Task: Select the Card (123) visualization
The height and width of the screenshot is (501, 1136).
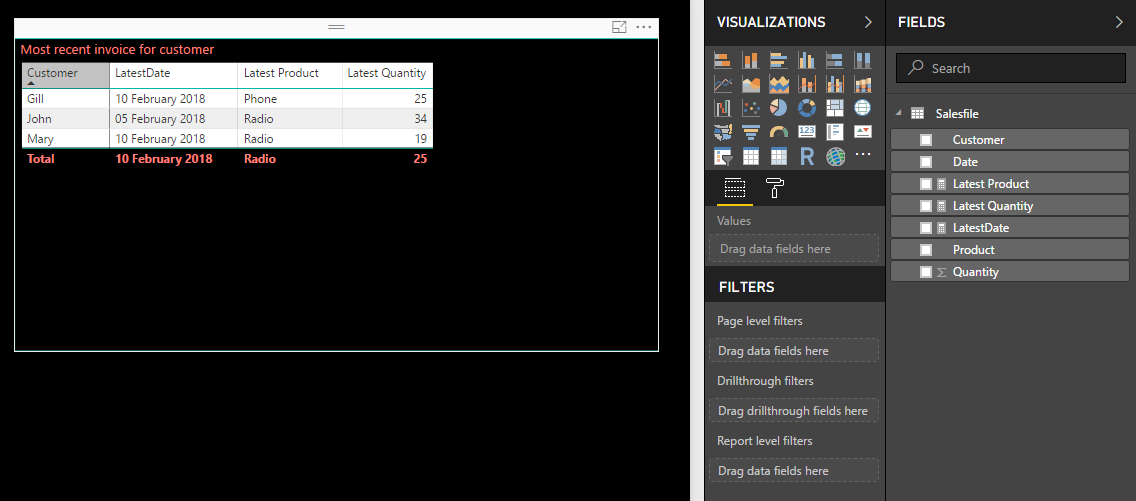Action: click(806, 132)
